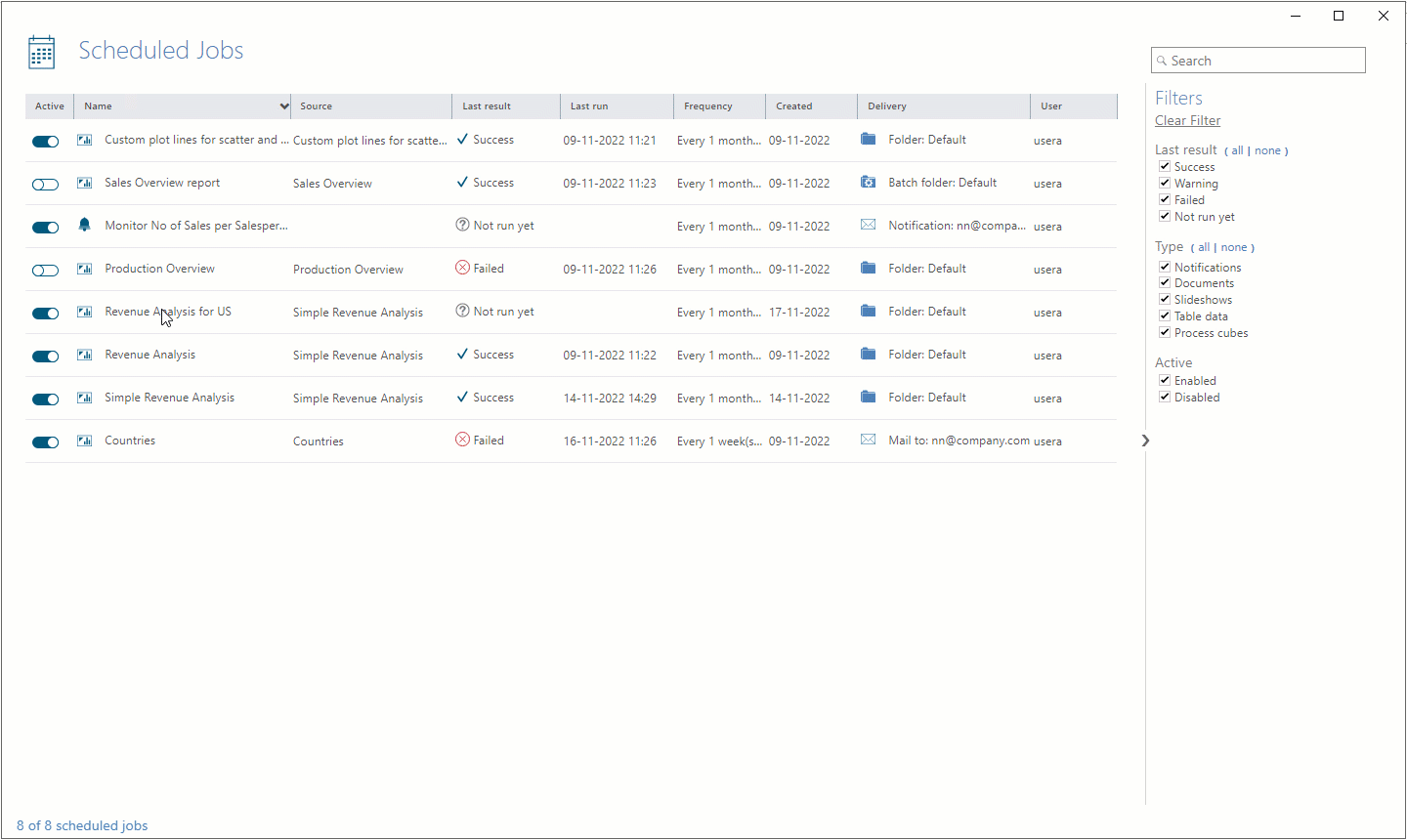
Task: Toggle active switch for Countries job
Action: tap(45, 442)
